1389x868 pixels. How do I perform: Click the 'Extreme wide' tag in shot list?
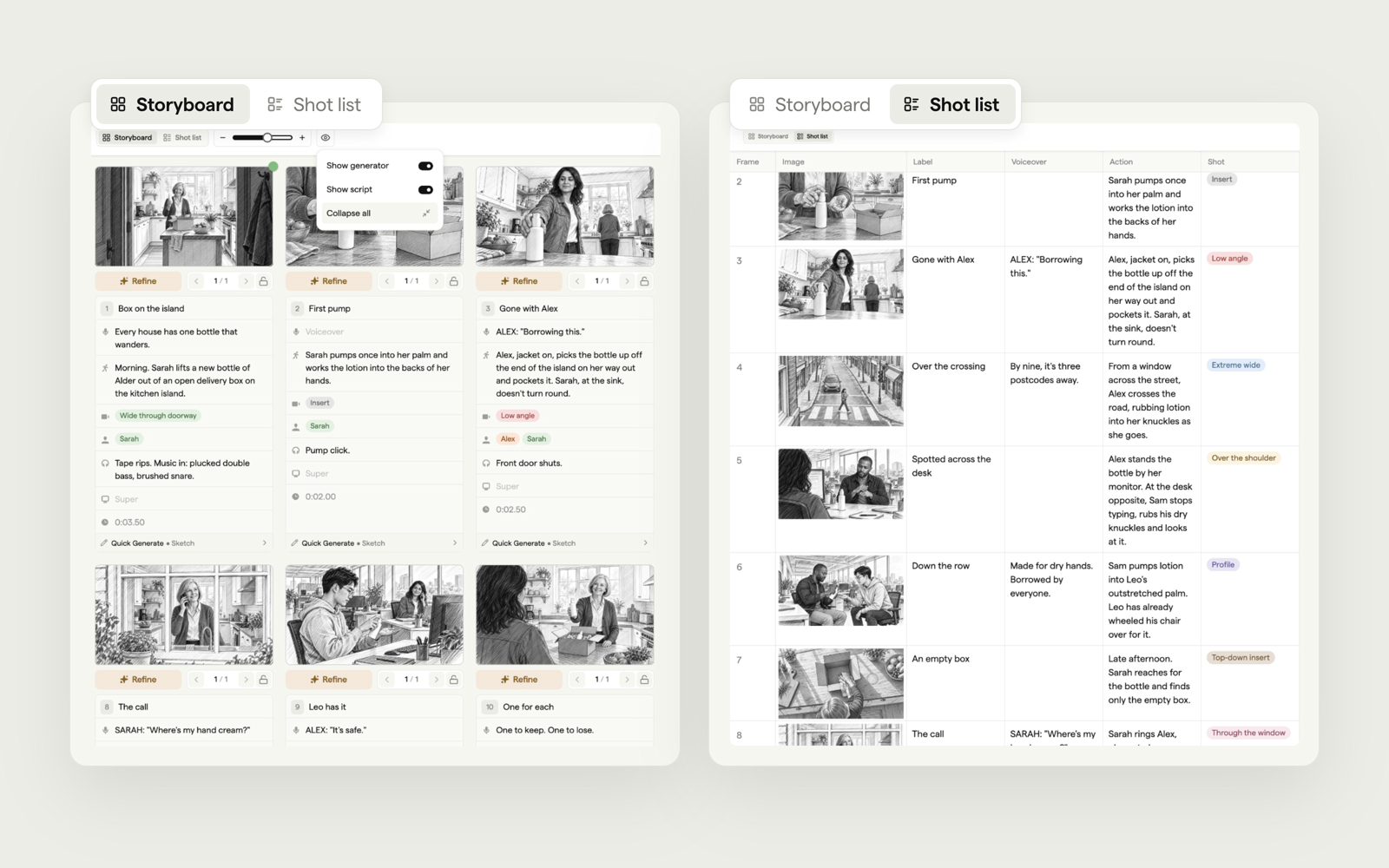pyautogui.click(x=1235, y=365)
